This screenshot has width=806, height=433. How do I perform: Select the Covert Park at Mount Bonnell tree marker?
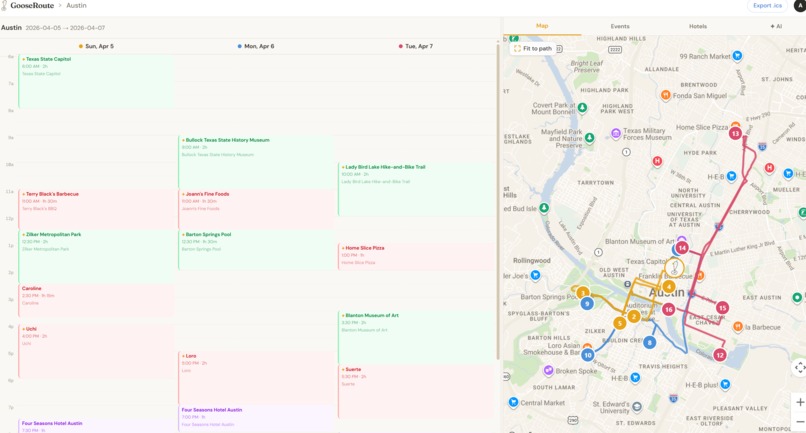[x=582, y=107]
